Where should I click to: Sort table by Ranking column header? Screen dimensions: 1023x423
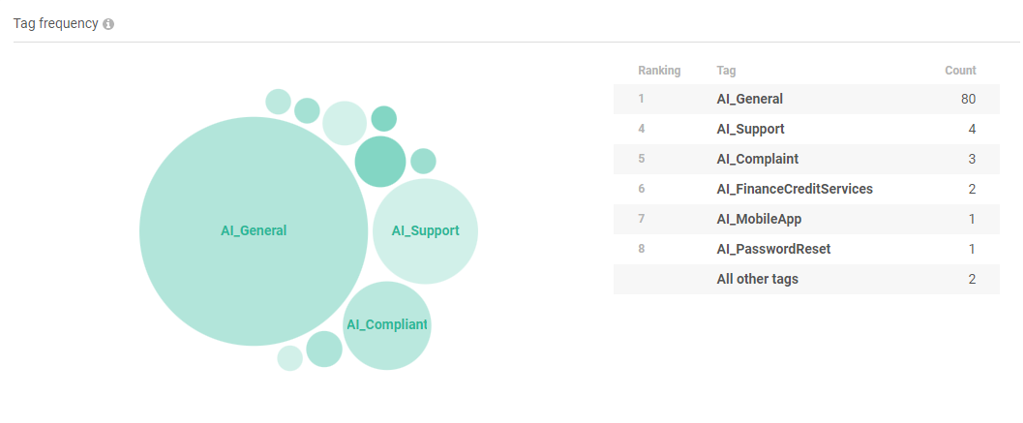[659, 71]
